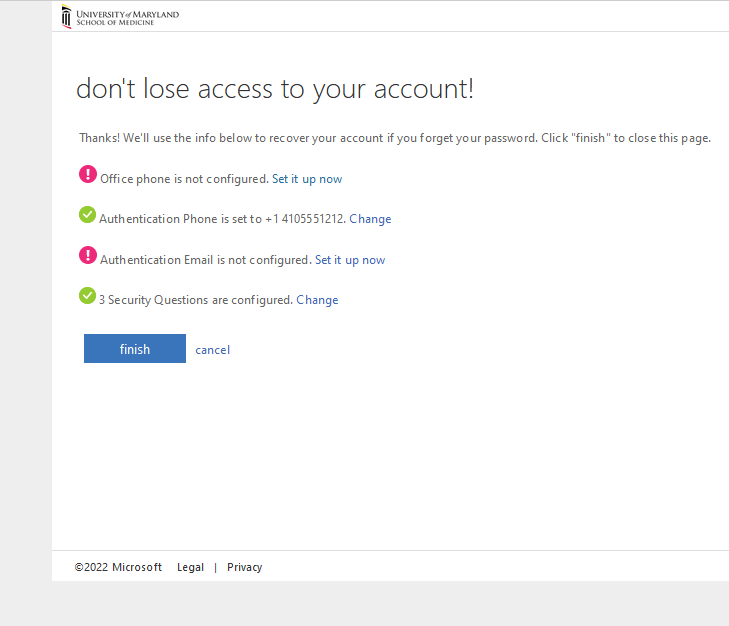729x626 pixels.
Task: Open the Privacy link in footer
Action: point(244,567)
